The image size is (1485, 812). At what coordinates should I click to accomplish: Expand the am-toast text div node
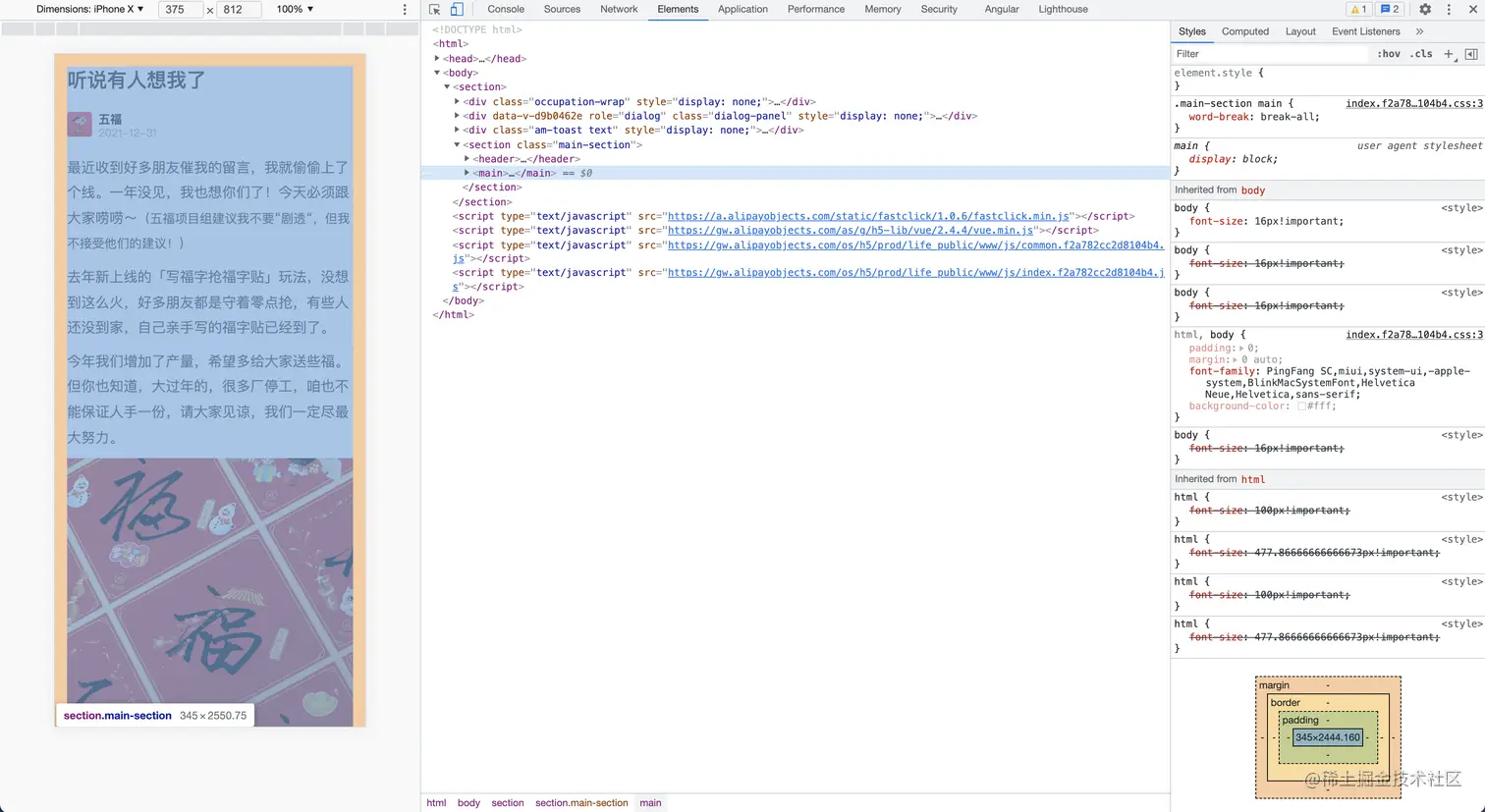[x=458, y=130]
